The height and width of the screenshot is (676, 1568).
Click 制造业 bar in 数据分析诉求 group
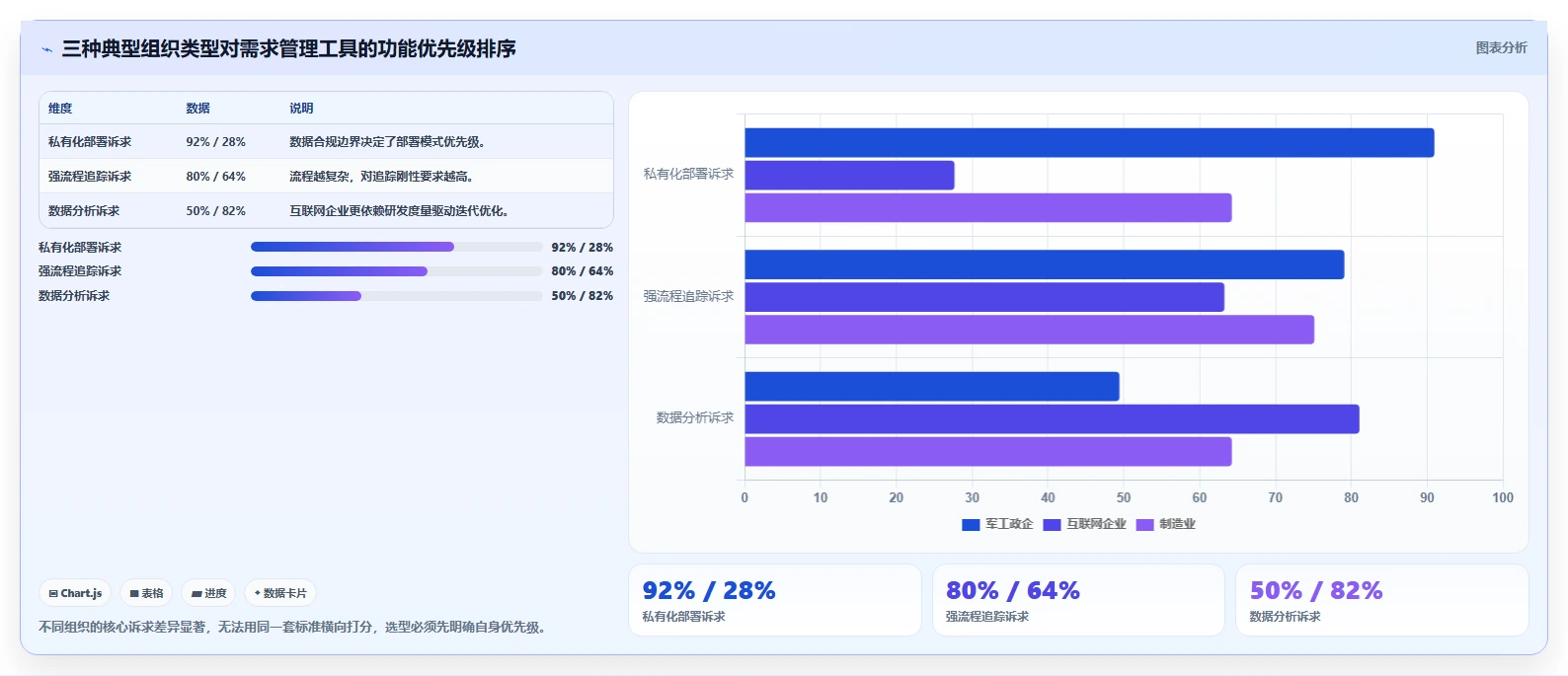click(x=987, y=452)
